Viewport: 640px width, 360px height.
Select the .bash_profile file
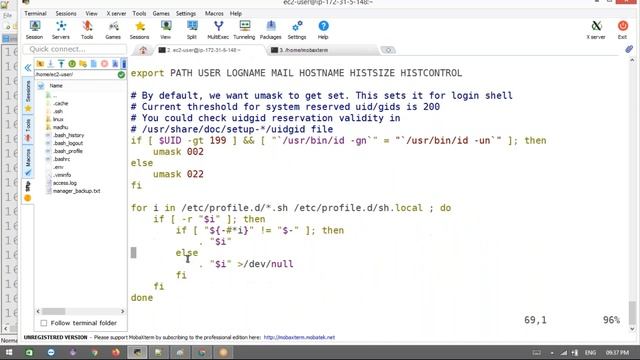[x=68, y=151]
